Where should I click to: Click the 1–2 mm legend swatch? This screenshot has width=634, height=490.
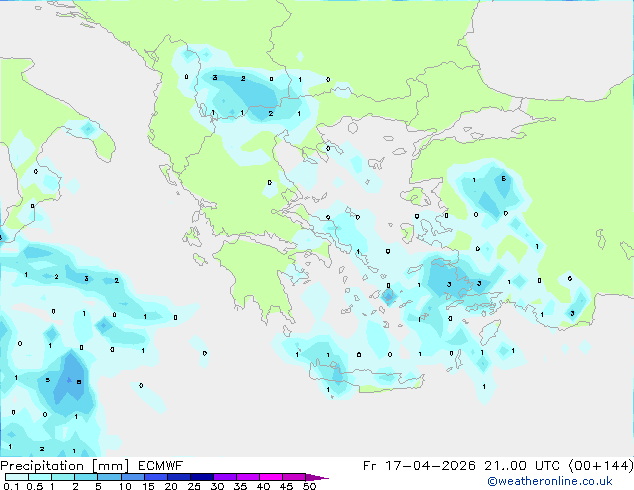coord(63,477)
